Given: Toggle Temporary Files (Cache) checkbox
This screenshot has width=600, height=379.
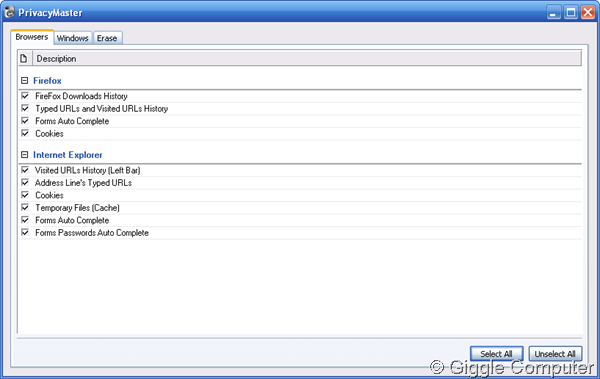Looking at the screenshot, I should pyautogui.click(x=25, y=207).
